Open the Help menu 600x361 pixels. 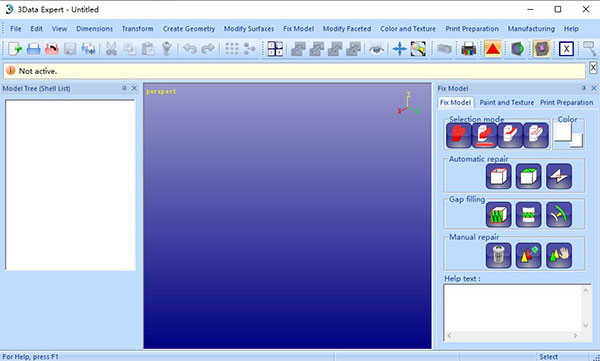pos(571,29)
